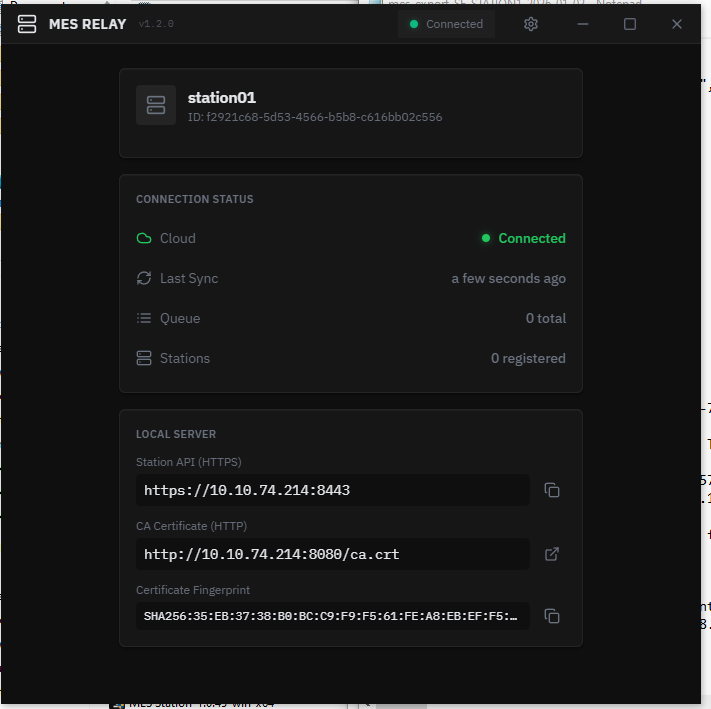Screen dimensions: 711x709
Task: Open settings via the gear icon
Action: [531, 24]
